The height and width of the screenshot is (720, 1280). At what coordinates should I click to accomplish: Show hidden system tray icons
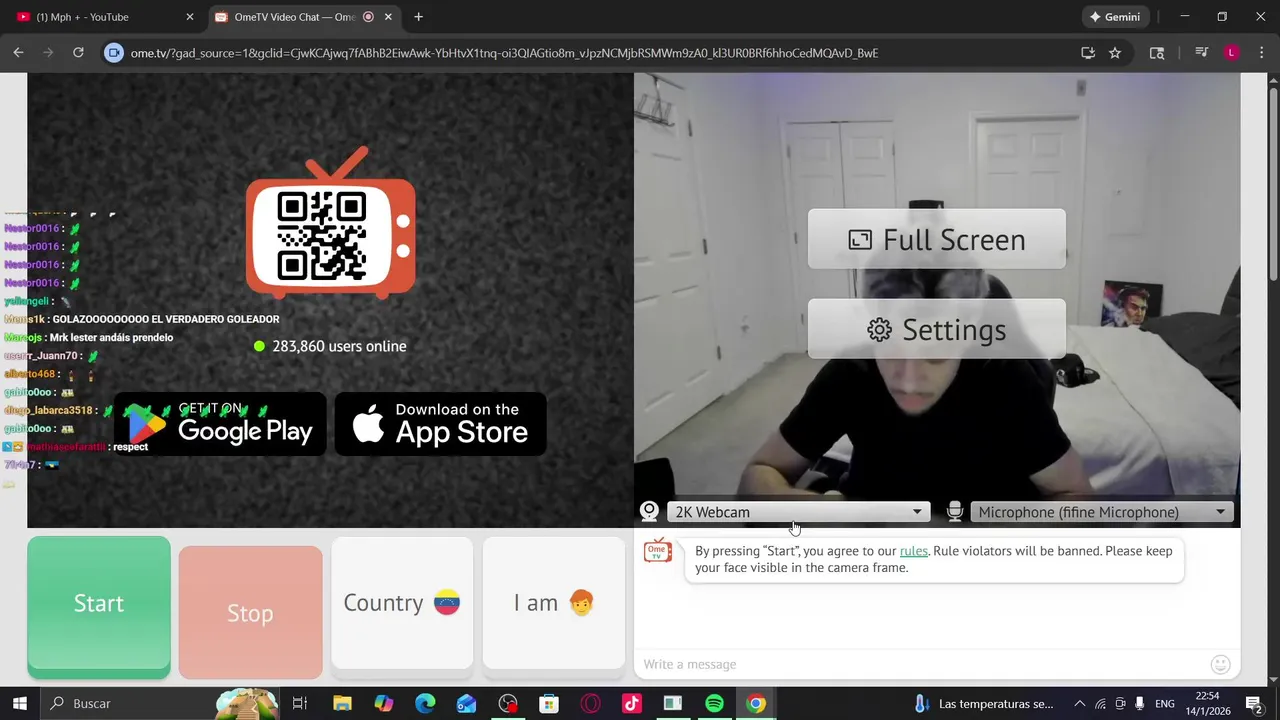pos(1079,703)
